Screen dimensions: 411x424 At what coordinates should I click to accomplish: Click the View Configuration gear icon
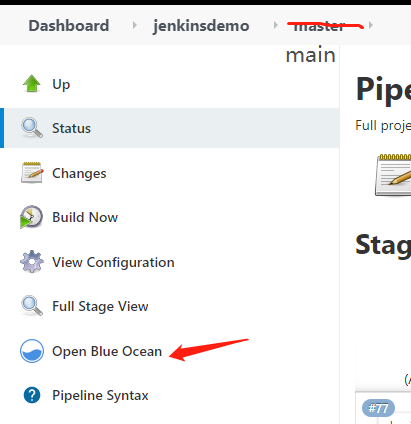coord(32,262)
